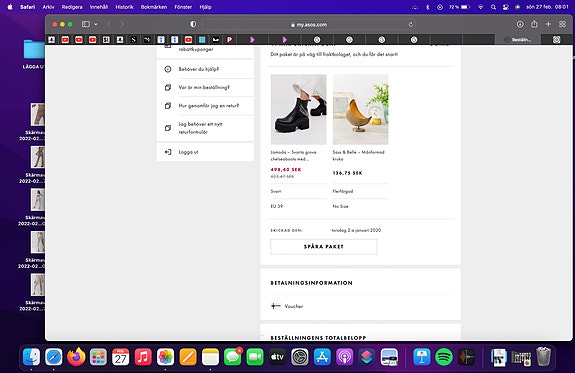Go back with Safari's back arrow
The width and height of the screenshot is (575, 373).
click(109, 24)
